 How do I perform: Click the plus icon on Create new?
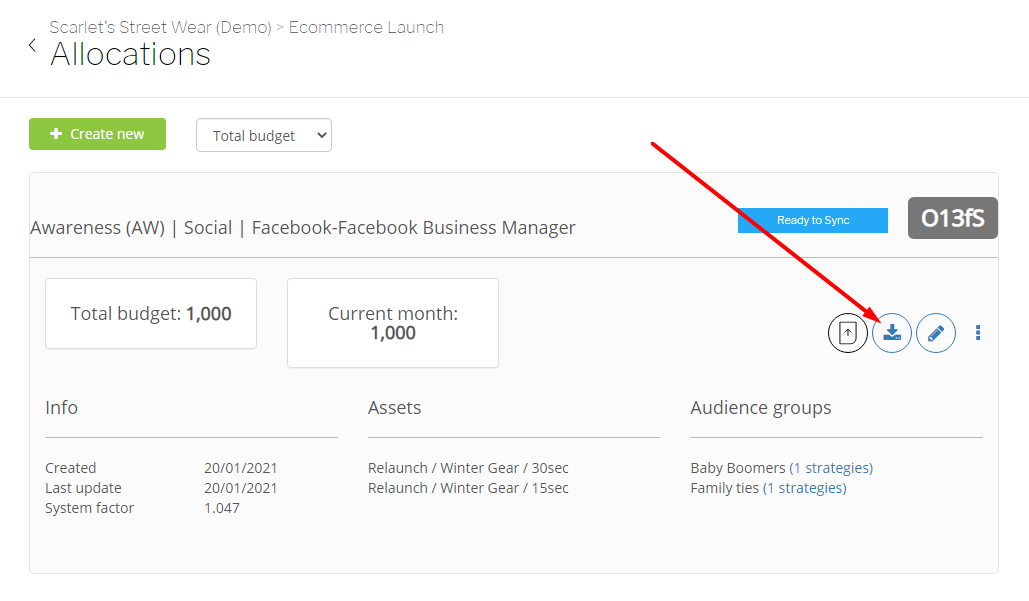click(x=56, y=134)
